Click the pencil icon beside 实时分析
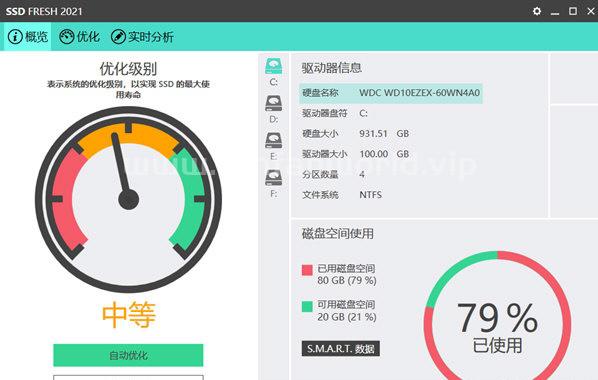The height and width of the screenshot is (380, 598). tap(118, 37)
